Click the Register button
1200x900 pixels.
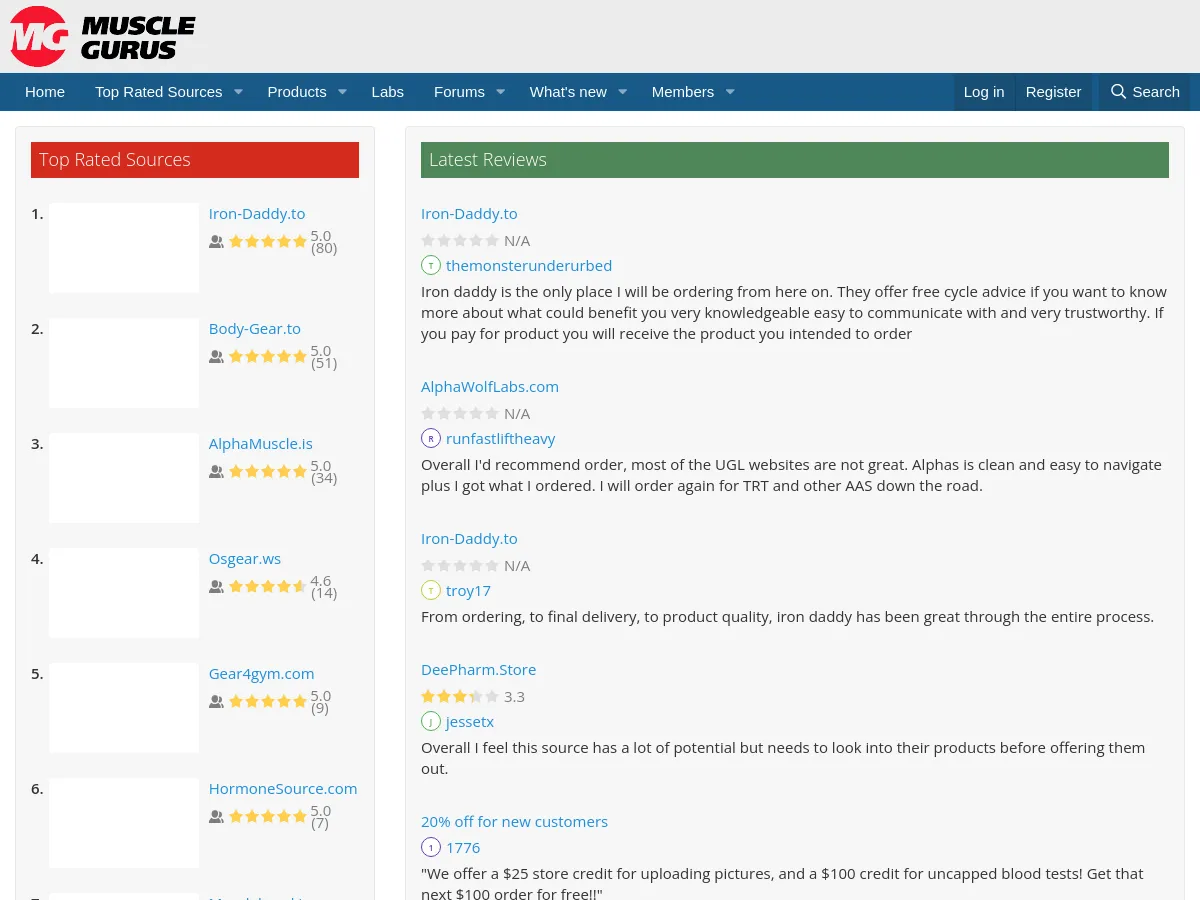(1053, 92)
